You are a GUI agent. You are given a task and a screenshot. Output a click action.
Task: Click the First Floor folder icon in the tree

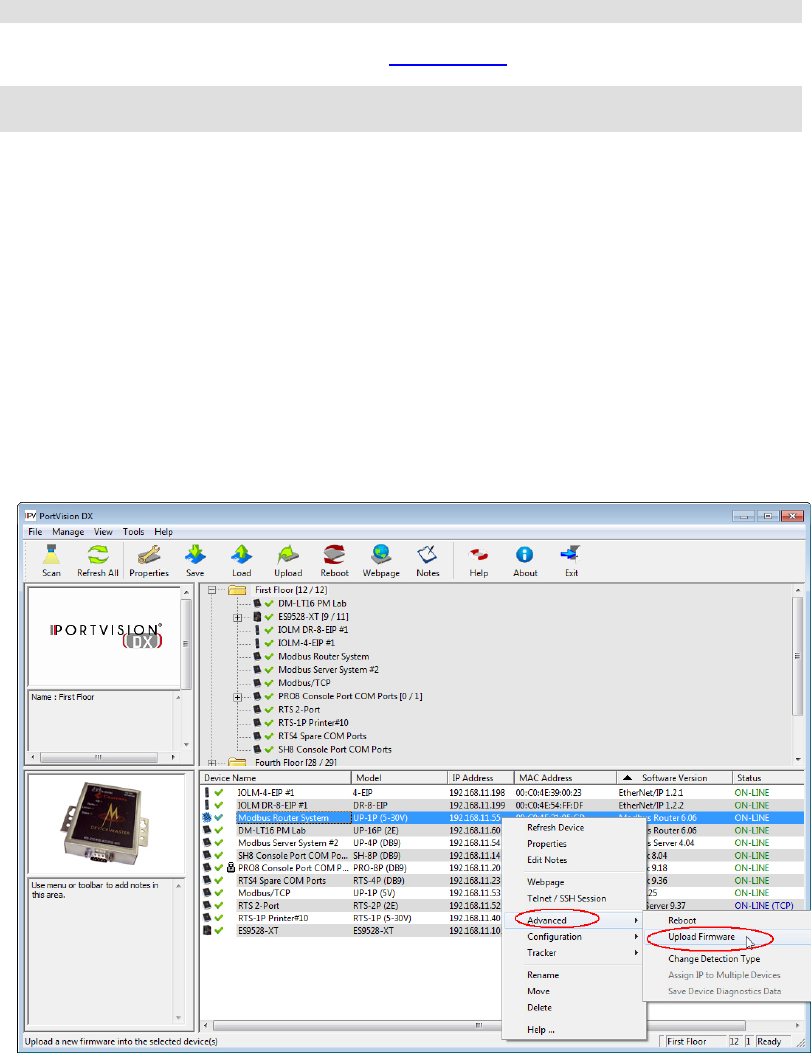pyautogui.click(x=237, y=590)
